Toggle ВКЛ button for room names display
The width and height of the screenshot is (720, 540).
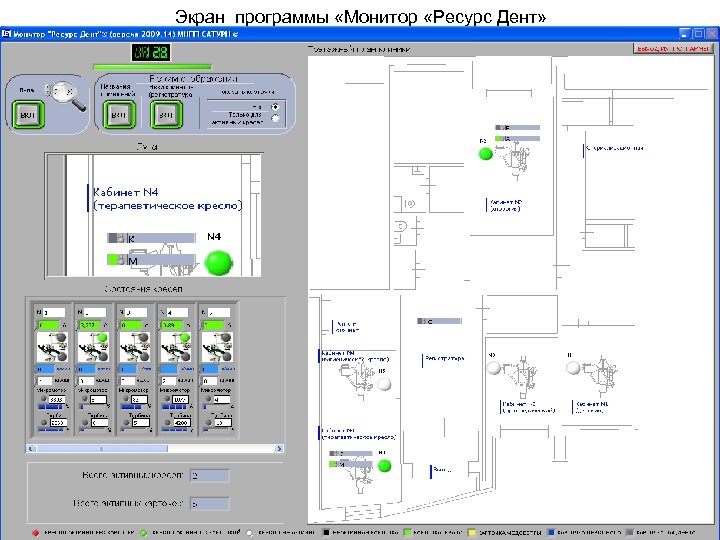pyautogui.click(x=119, y=115)
